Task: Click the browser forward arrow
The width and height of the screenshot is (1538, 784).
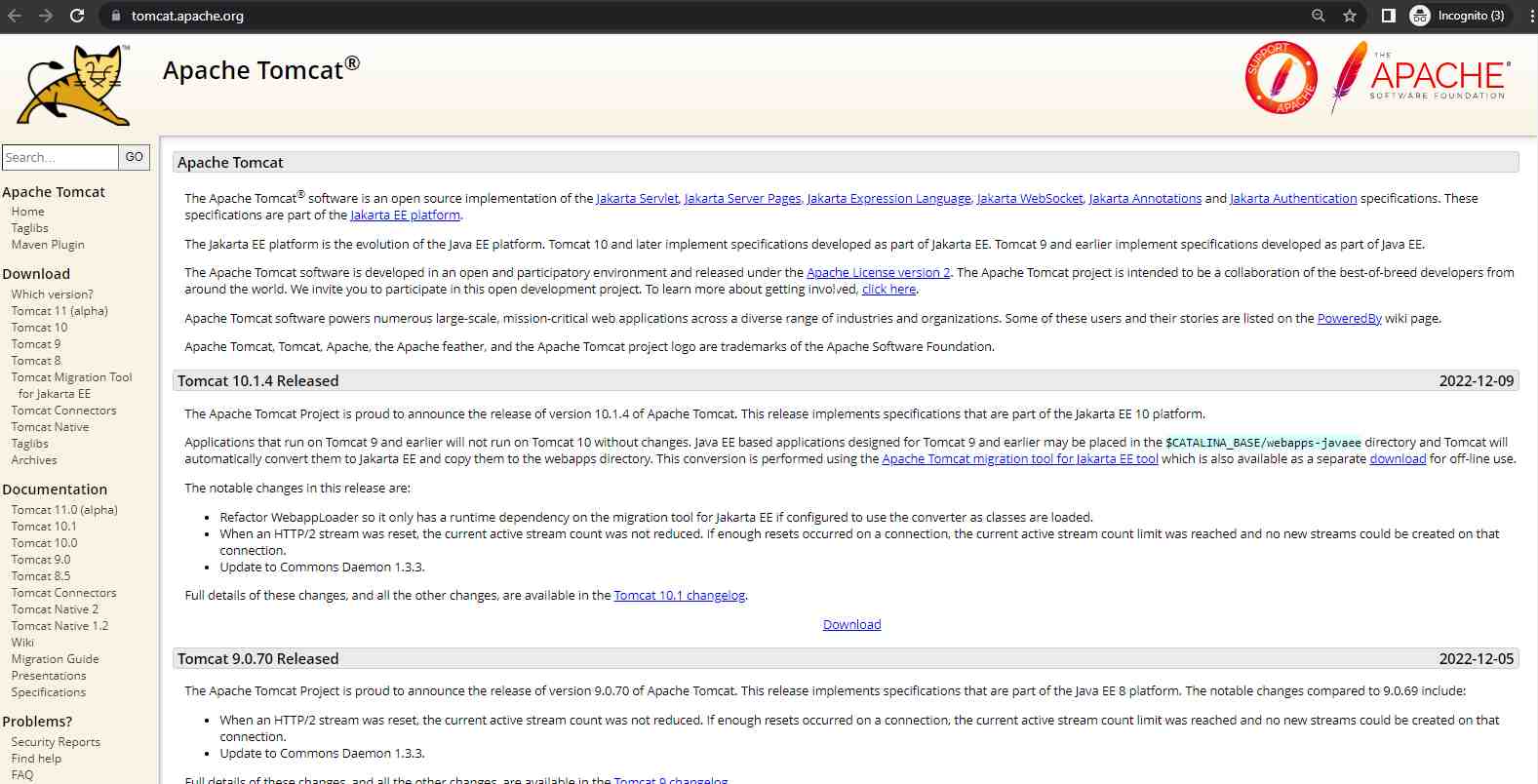Action: coord(46,16)
